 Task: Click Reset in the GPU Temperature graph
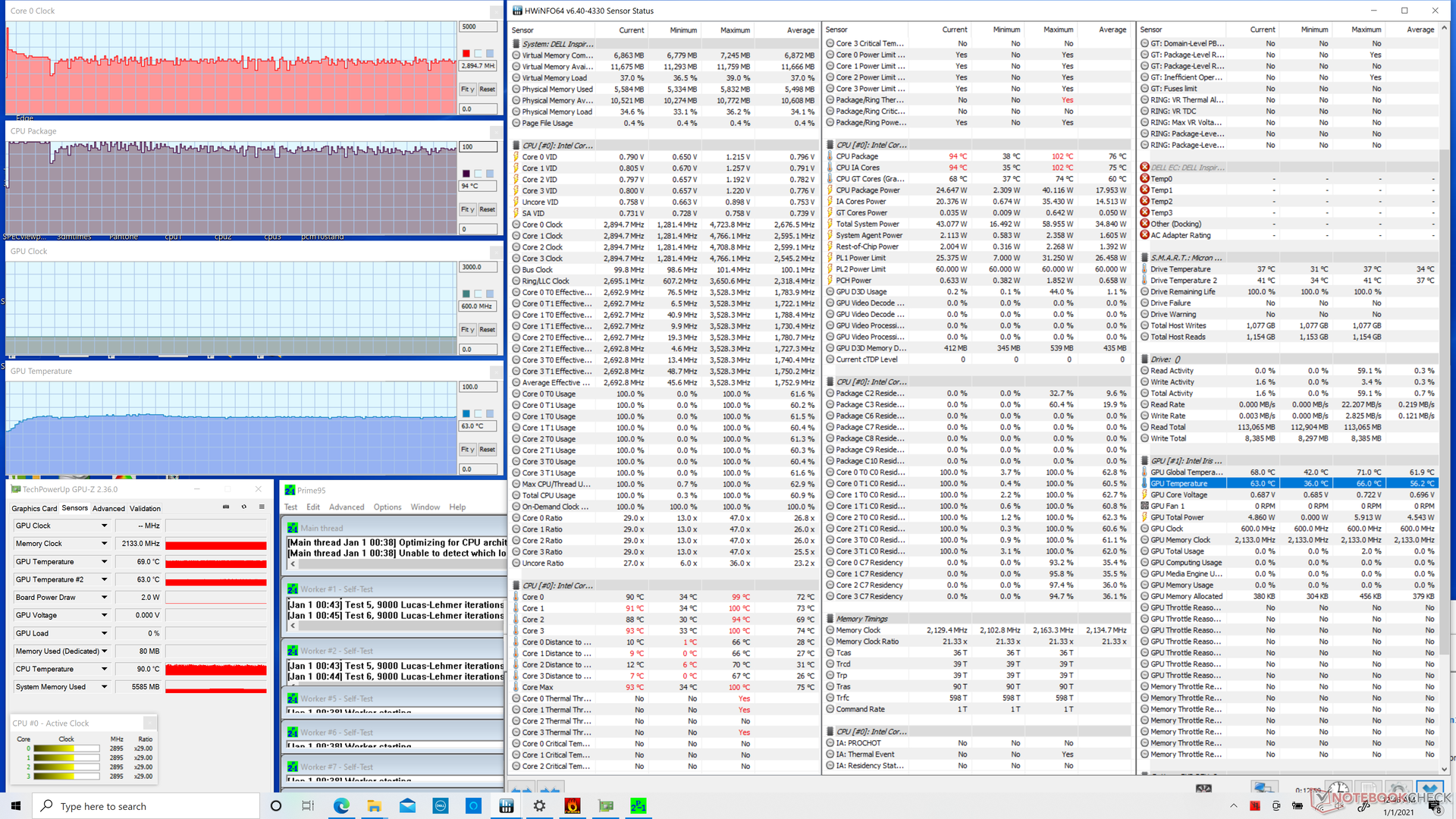(487, 450)
